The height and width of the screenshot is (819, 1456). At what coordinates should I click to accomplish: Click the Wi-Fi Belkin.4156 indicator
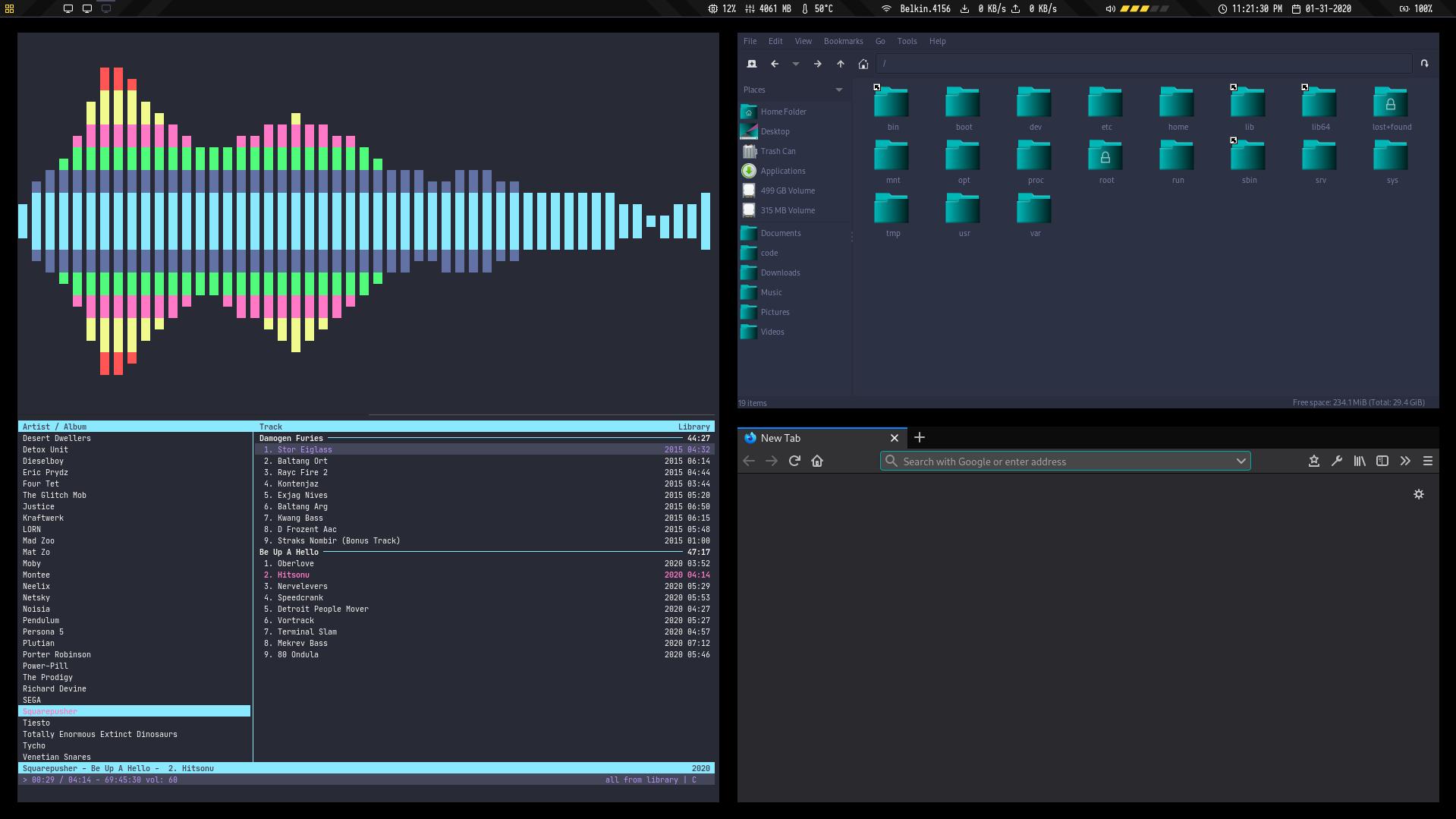pyautogui.click(x=916, y=8)
